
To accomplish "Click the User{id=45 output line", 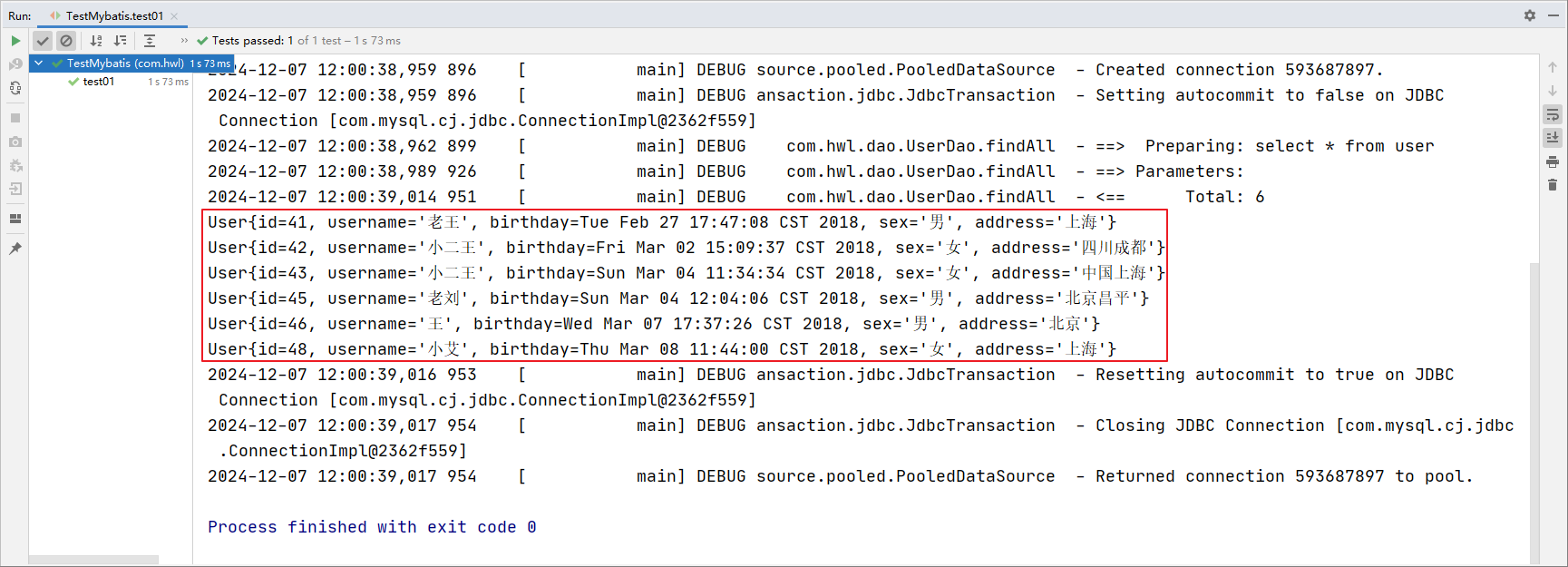I will click(678, 298).
